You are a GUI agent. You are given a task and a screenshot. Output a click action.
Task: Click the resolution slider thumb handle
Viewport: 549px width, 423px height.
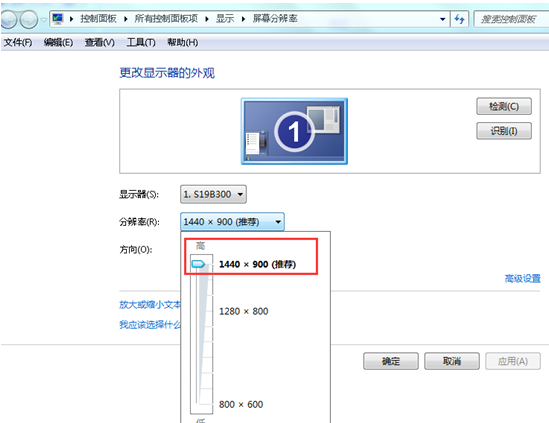(x=198, y=264)
